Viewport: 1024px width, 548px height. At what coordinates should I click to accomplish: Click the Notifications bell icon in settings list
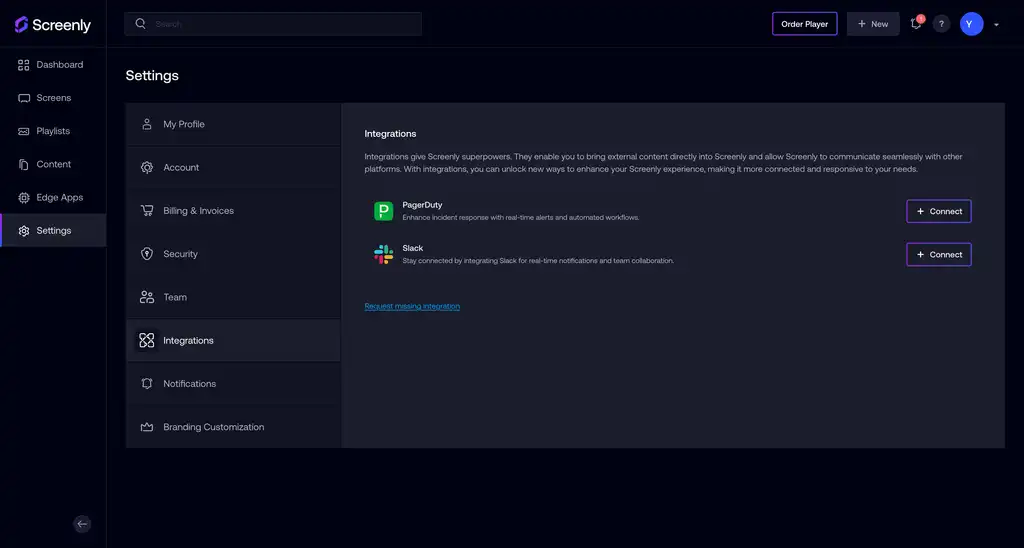[147, 383]
